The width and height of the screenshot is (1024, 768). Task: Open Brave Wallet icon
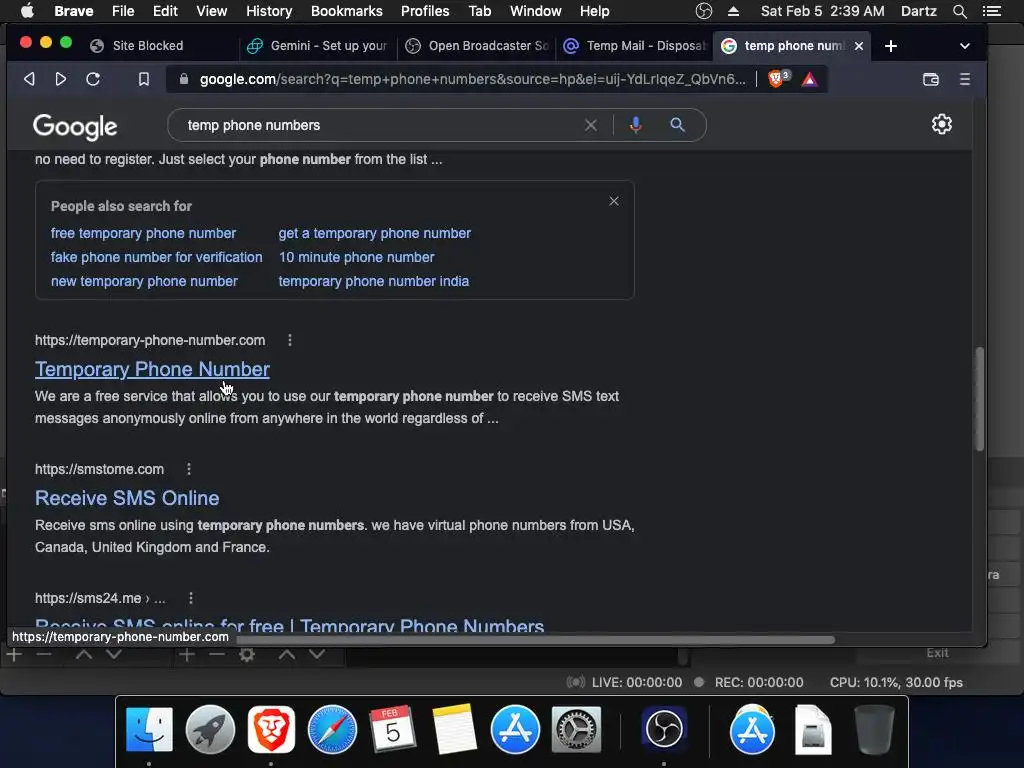point(931,79)
